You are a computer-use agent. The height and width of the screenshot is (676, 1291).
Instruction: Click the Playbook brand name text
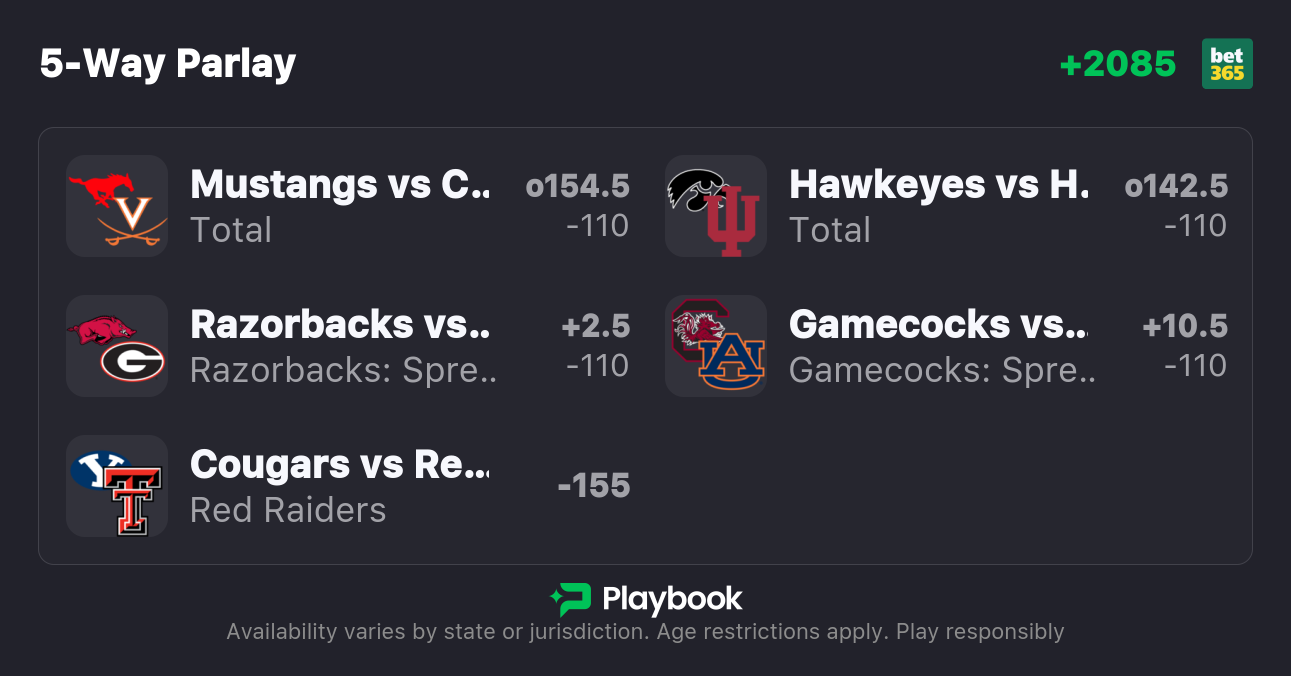click(672, 599)
